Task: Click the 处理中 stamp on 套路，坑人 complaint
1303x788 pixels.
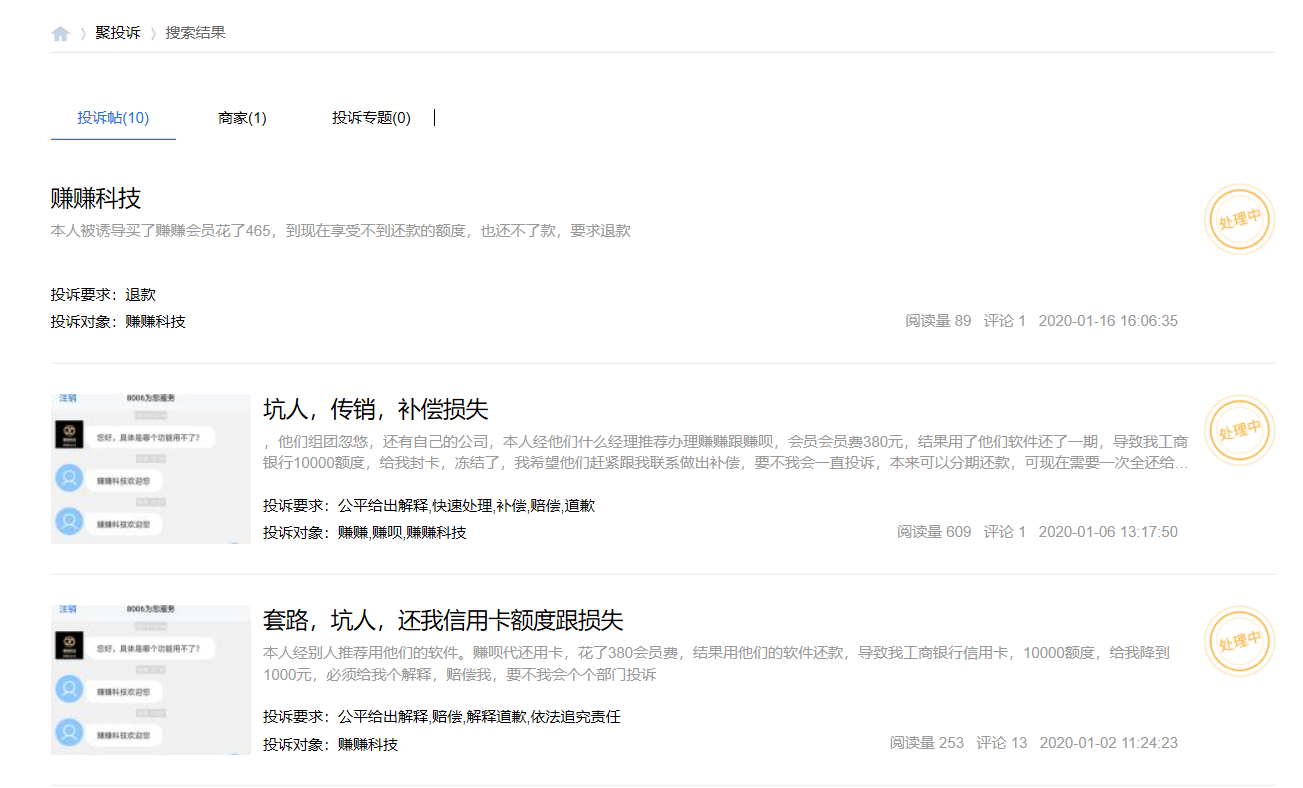Action: pyautogui.click(x=1239, y=642)
